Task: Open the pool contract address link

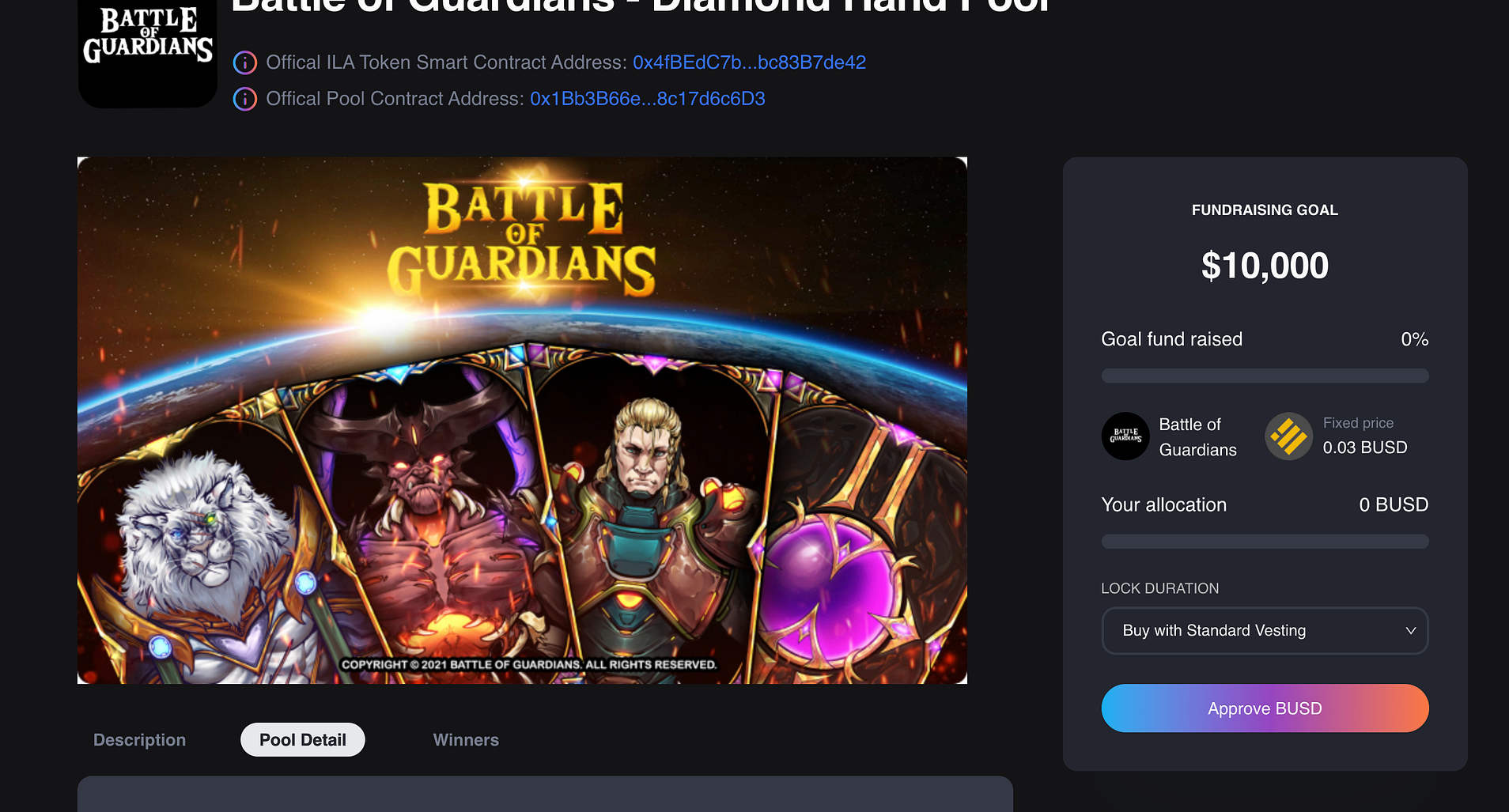Action: coord(648,99)
